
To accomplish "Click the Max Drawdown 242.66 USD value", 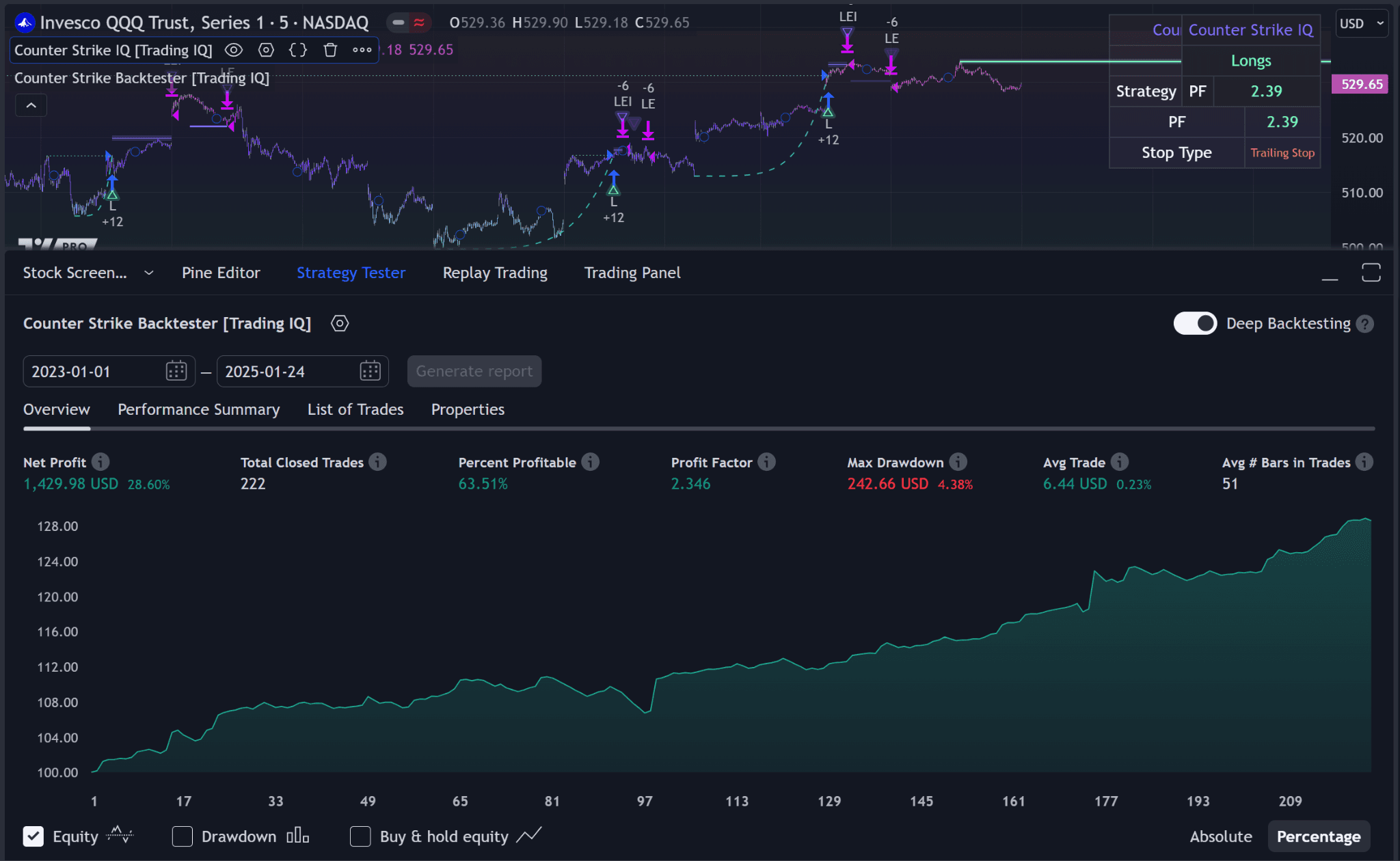I will (888, 484).
